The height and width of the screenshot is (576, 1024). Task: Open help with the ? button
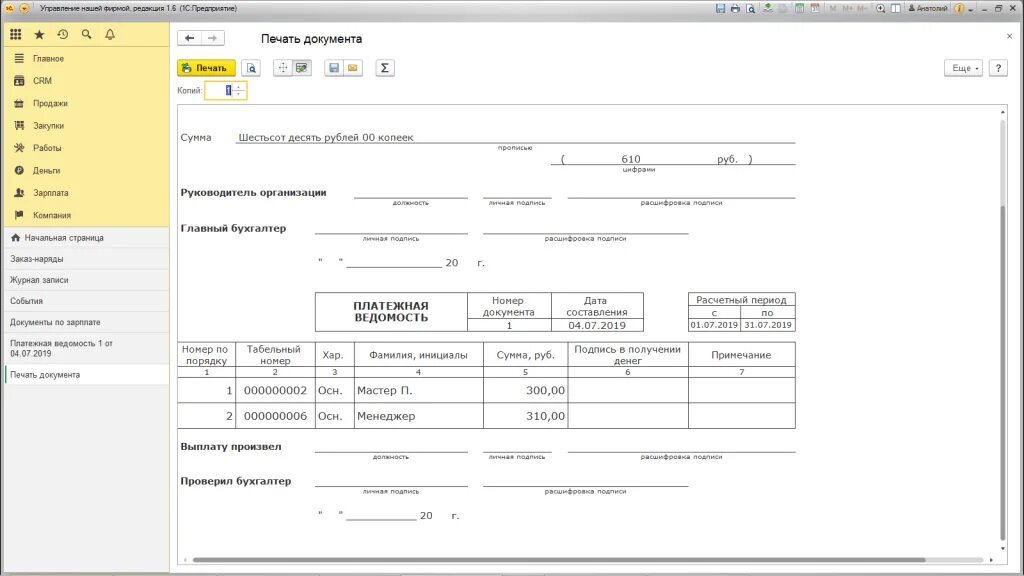tap(998, 68)
